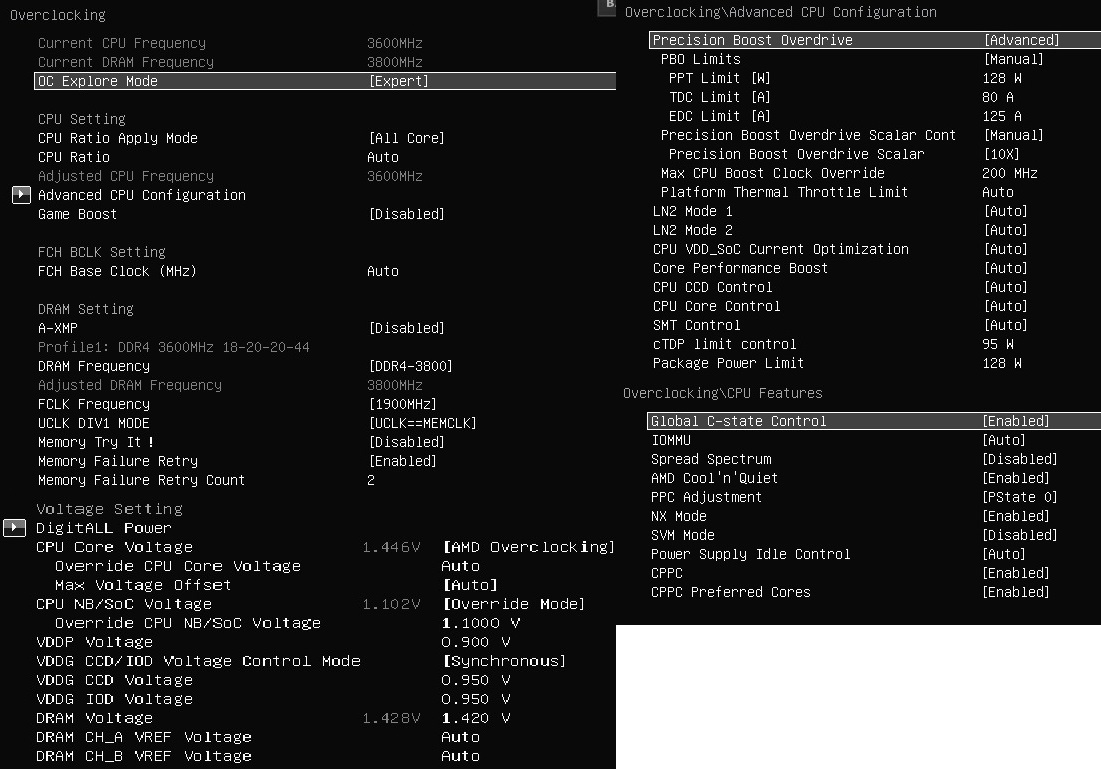The image size is (1101, 769).
Task: Change CPU VDD_SoC Current Optimization setting
Action: click(x=1006, y=249)
